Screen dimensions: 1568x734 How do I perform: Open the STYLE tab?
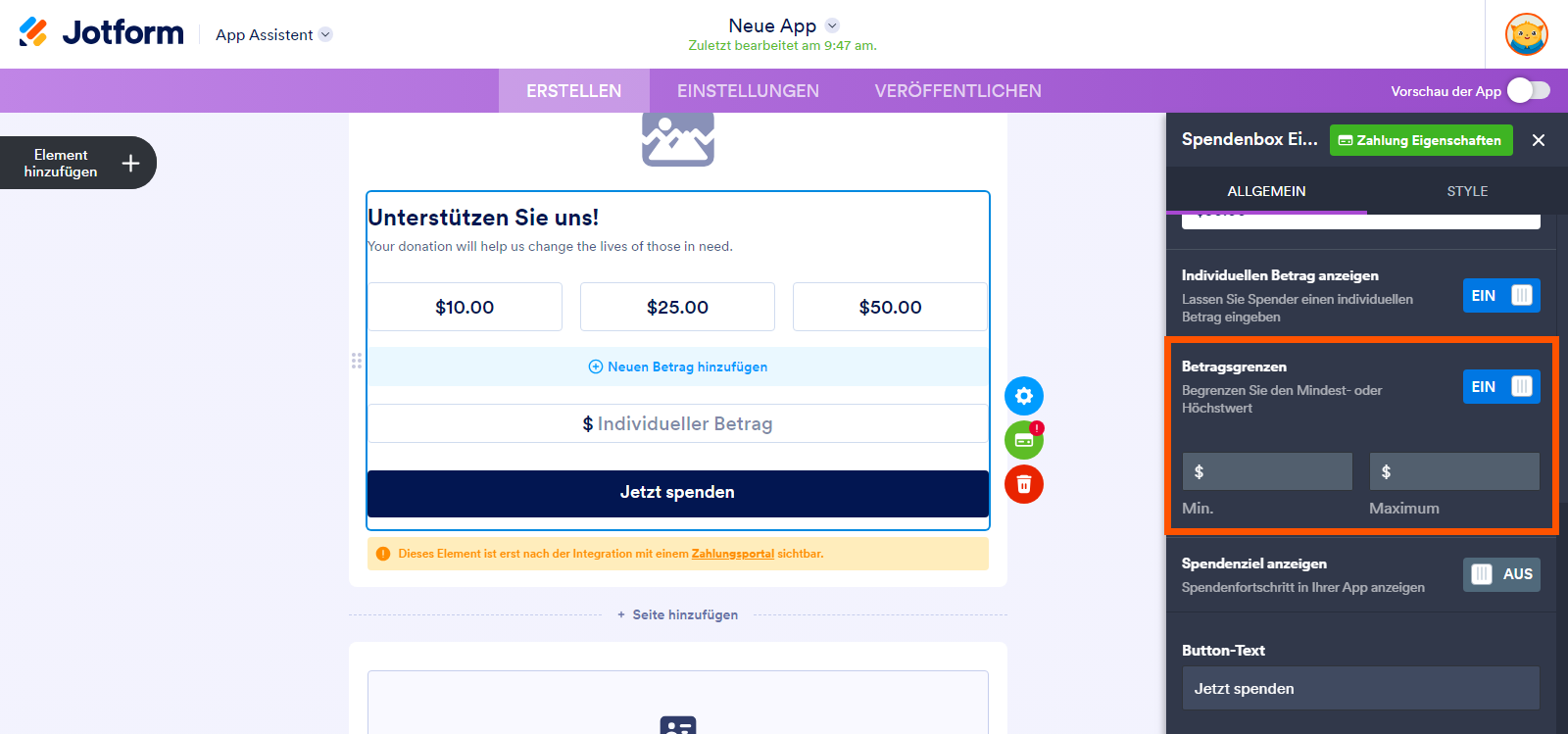(1466, 191)
